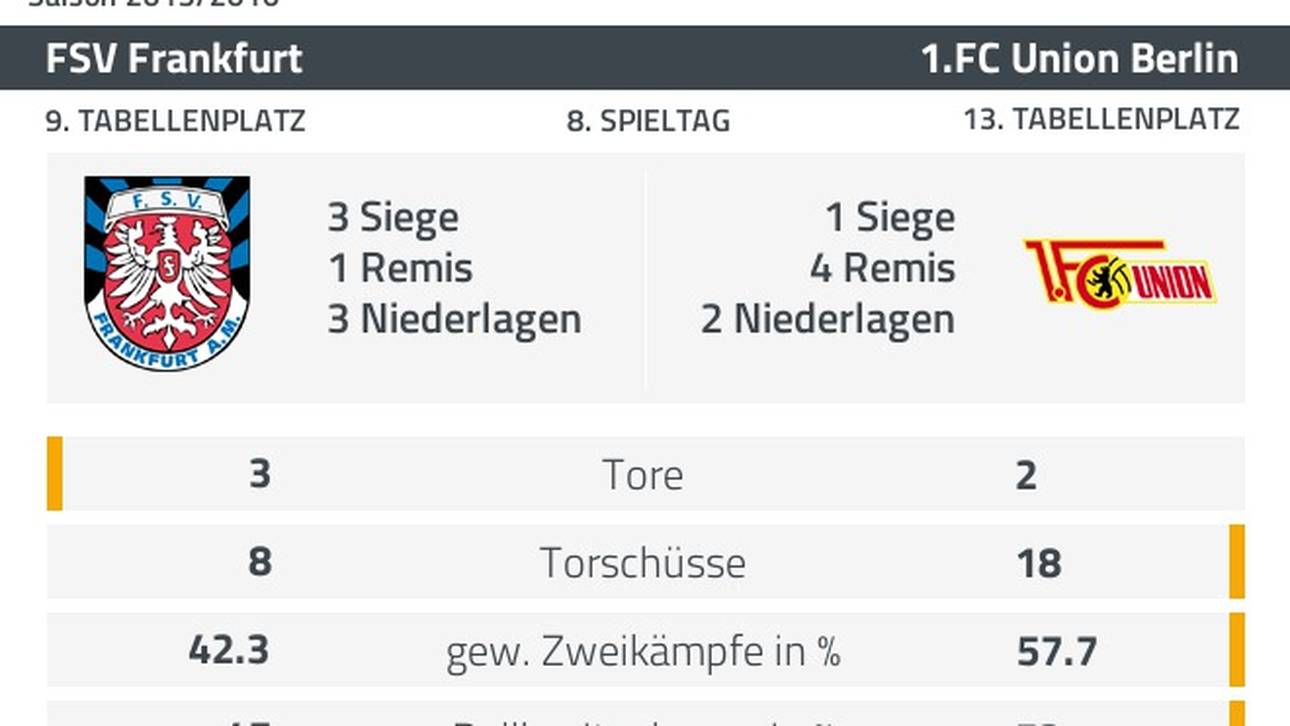Click the 2 Niederlagen text for Union
1290x726 pixels.
tap(828, 319)
